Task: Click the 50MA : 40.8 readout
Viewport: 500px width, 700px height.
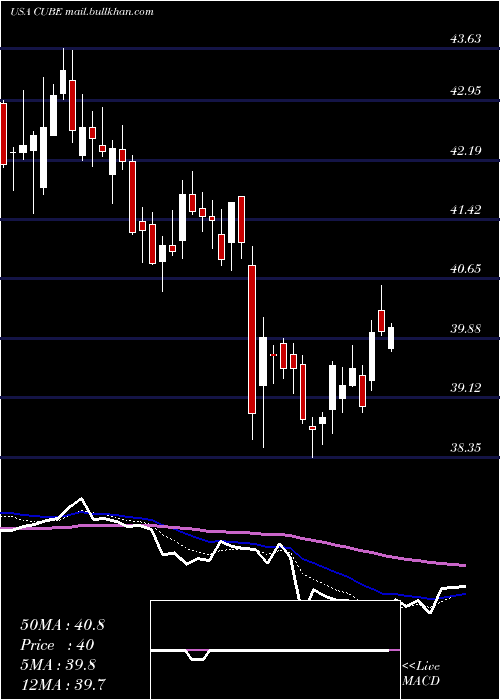Action: (x=62, y=625)
